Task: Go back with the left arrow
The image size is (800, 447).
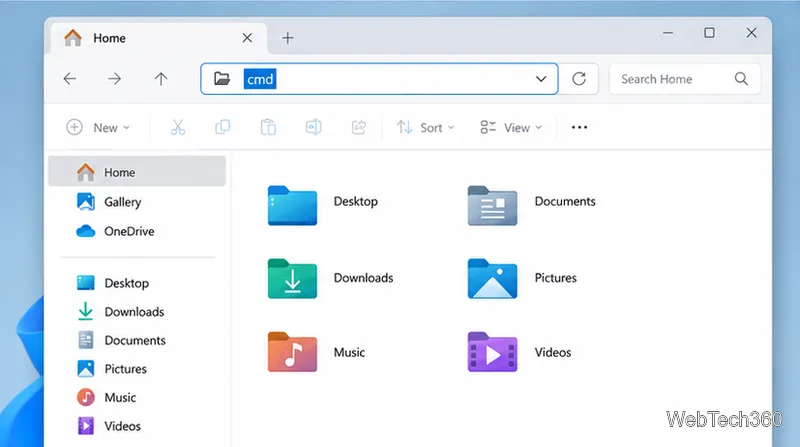Action: [x=70, y=79]
